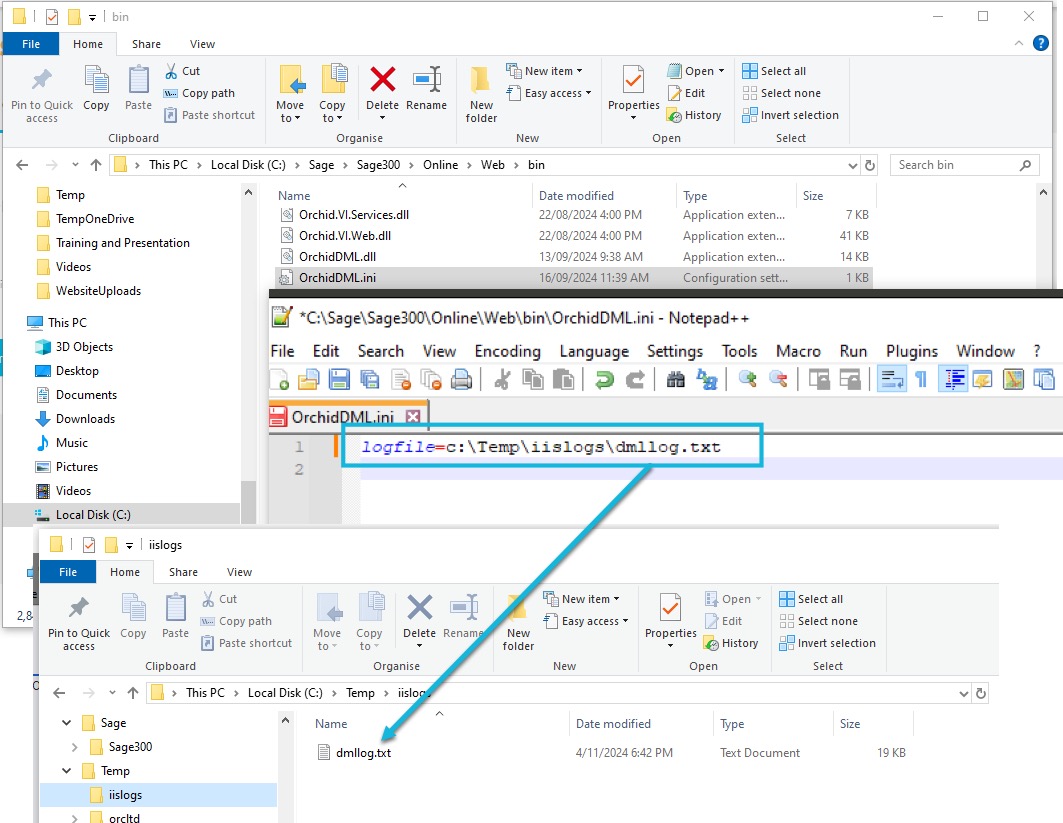Click the Redo arrow in Notepad++ toolbar
The height and width of the screenshot is (823, 1063).
click(x=635, y=380)
